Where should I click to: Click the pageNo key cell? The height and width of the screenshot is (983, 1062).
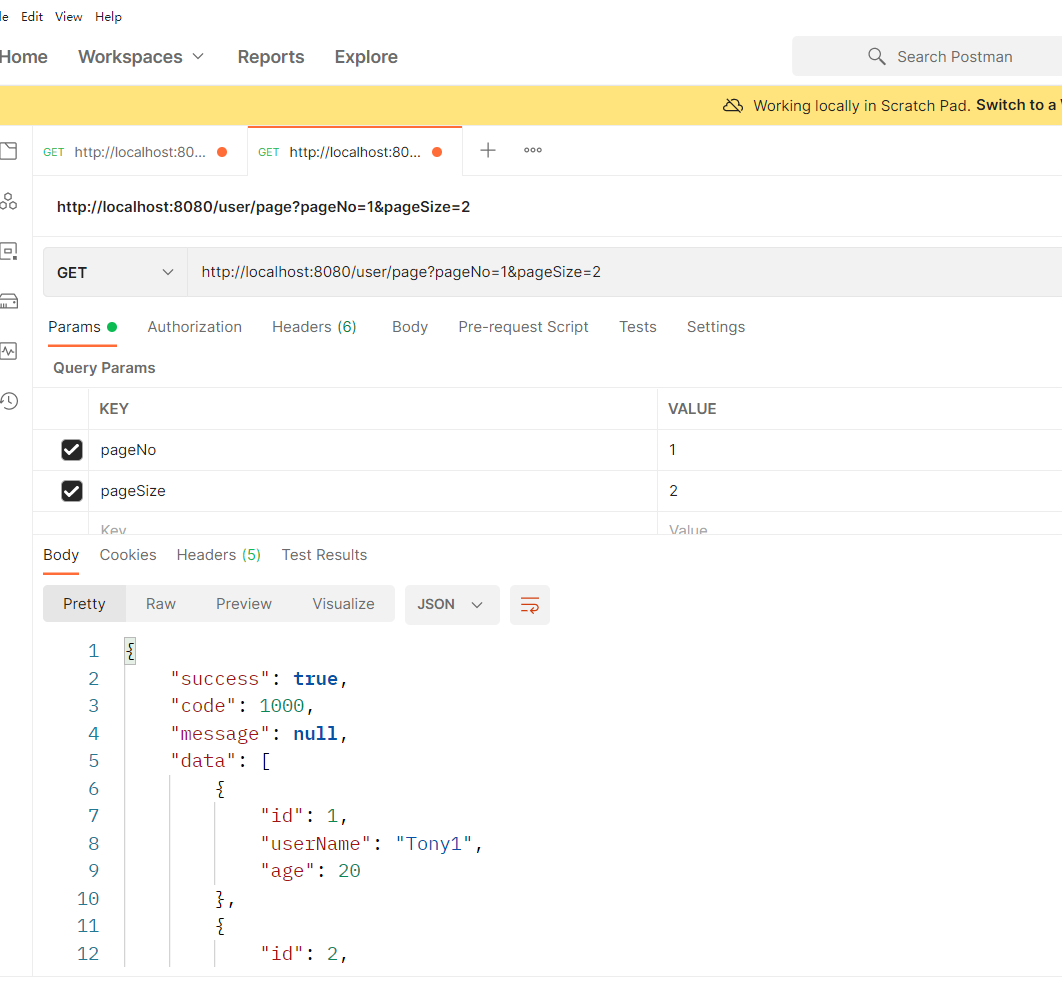373,450
